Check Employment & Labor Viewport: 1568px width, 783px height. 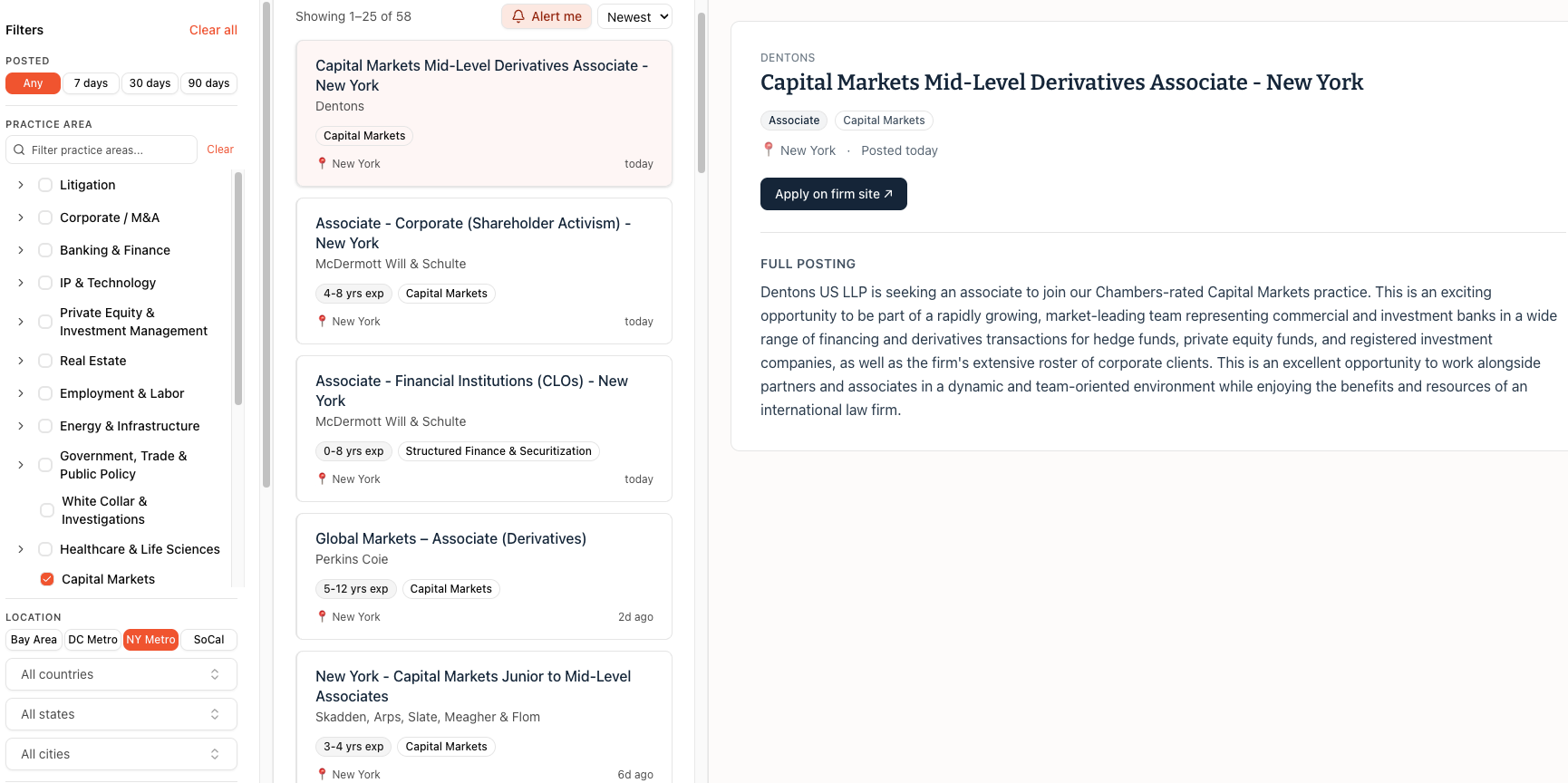45,393
